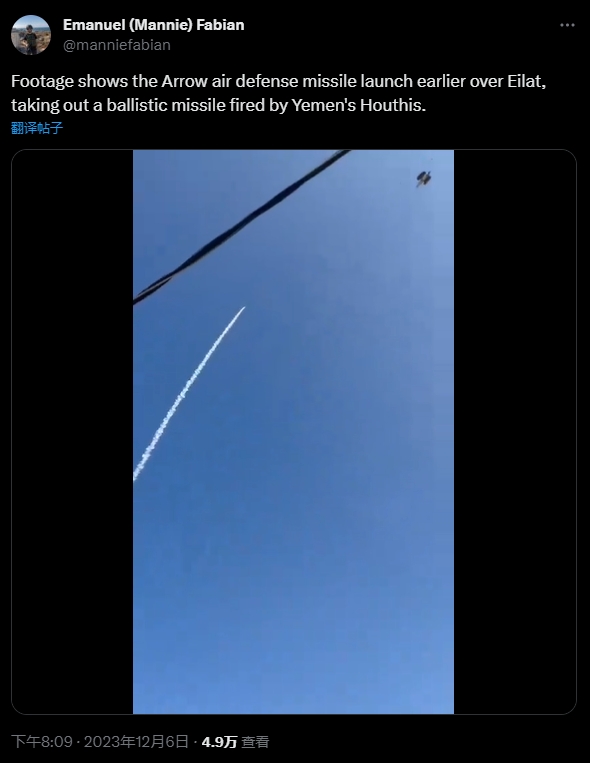Screen dimensions: 590x763
Task: Visit the @manniefabian handle link
Action: [x=117, y=45]
